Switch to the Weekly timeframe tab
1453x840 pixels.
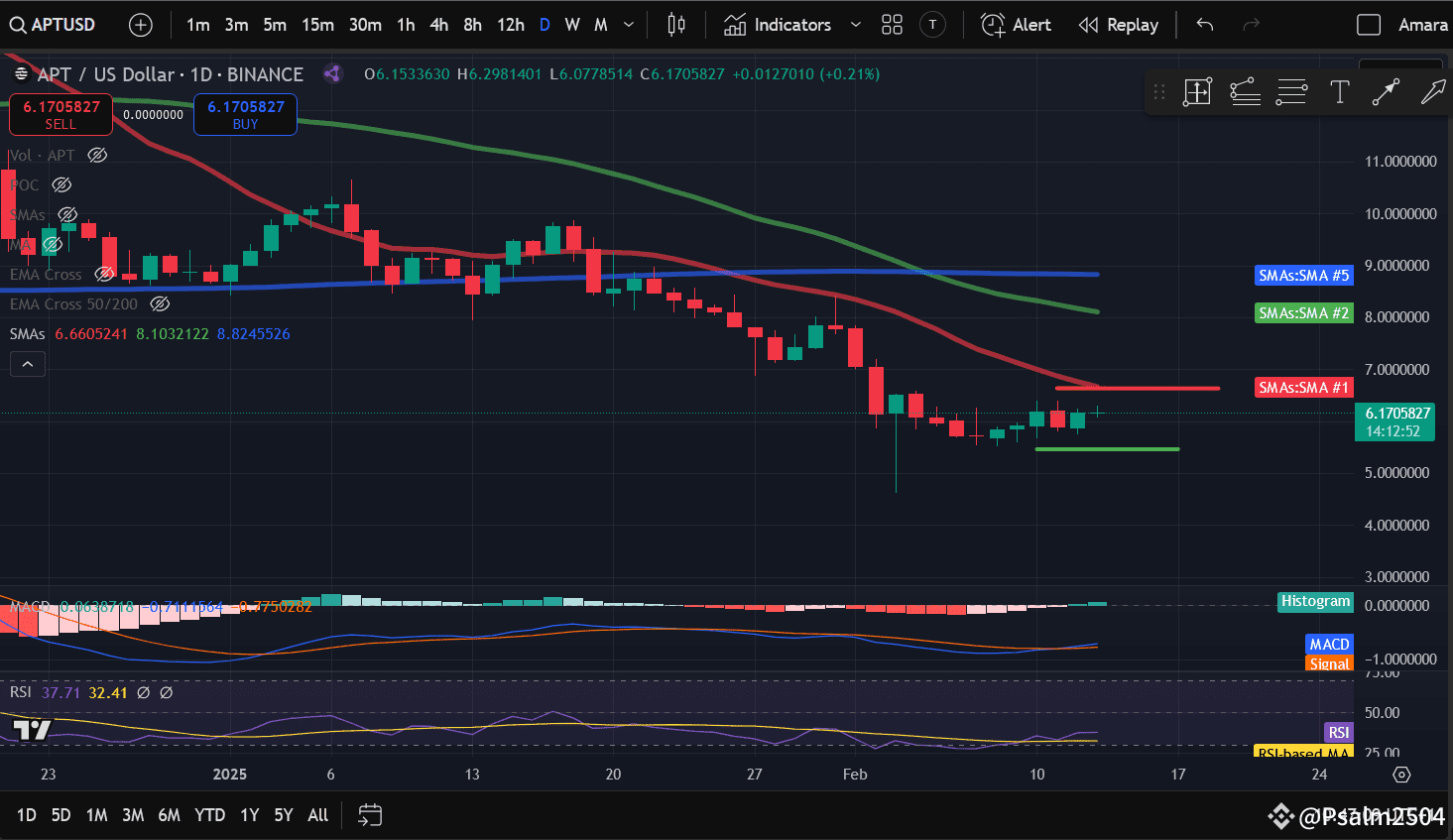[571, 24]
